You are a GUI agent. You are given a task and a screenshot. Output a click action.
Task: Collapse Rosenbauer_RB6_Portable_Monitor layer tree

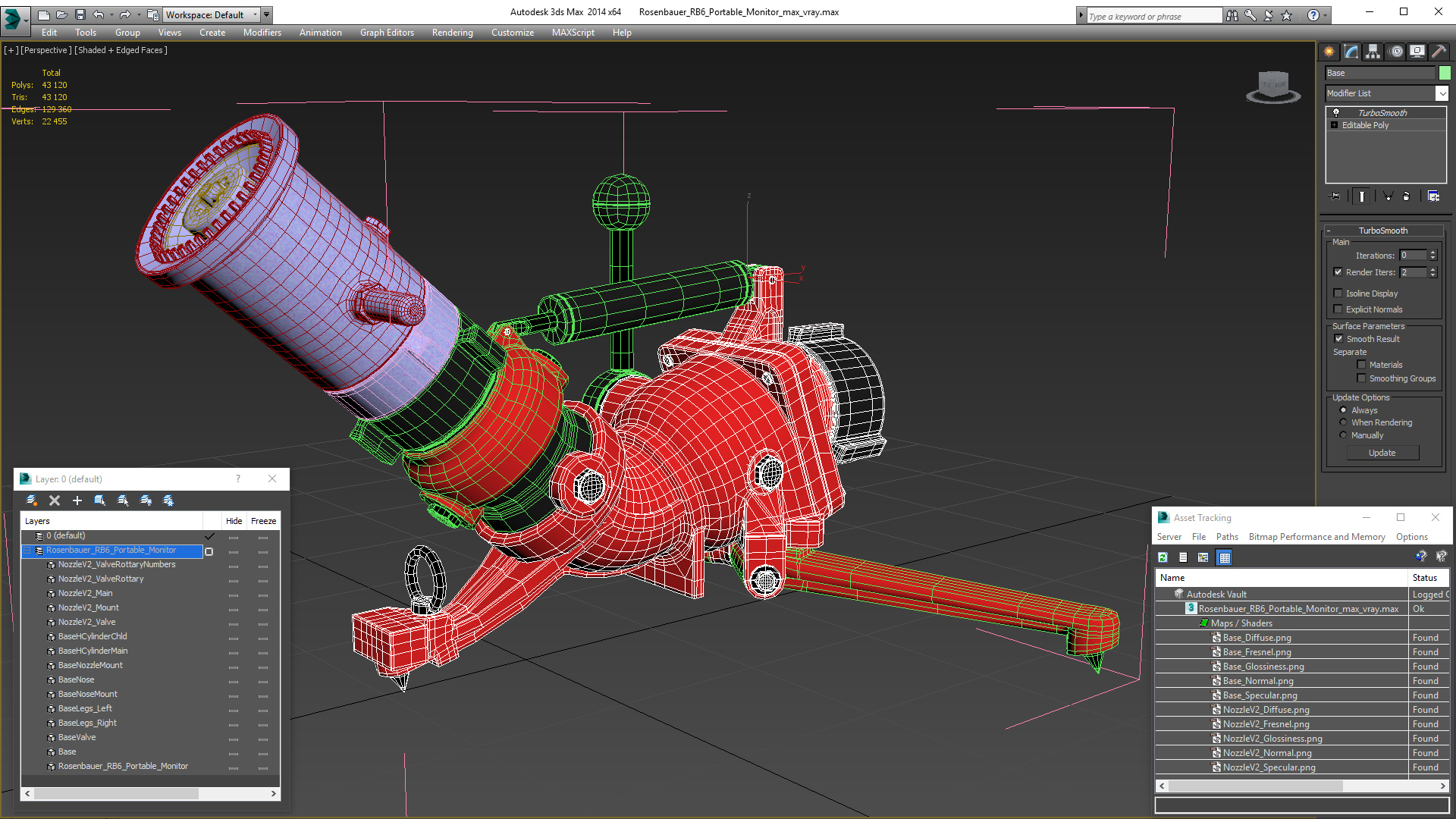click(x=27, y=551)
